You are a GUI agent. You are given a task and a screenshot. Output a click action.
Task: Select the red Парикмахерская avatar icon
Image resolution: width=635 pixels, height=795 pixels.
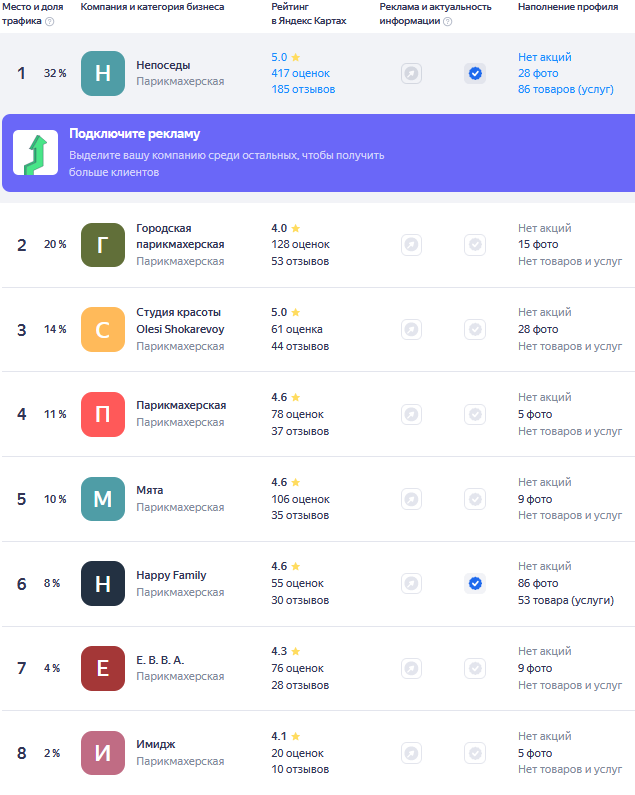click(103, 414)
